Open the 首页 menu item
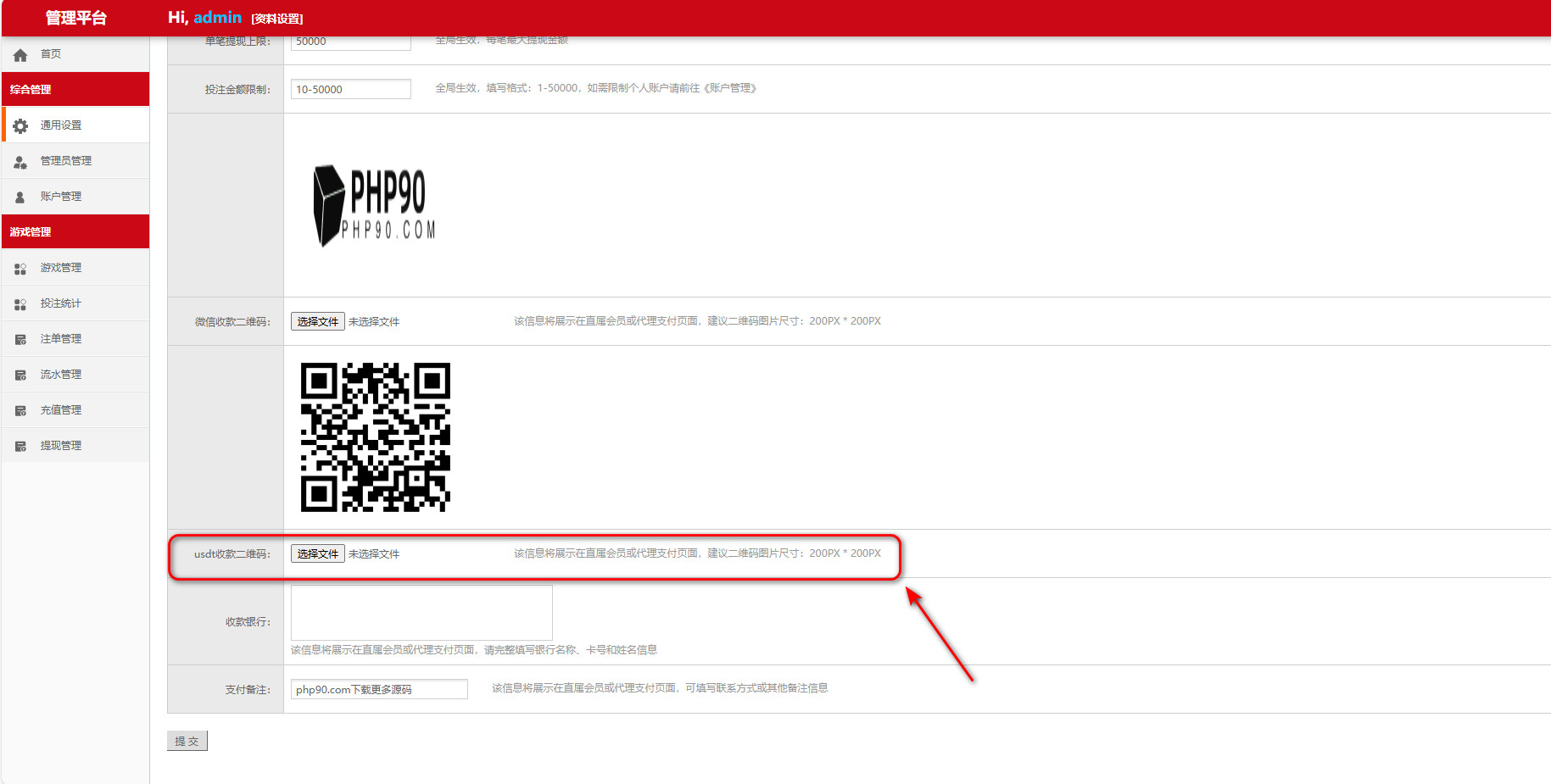The width and height of the screenshot is (1551, 784). click(x=51, y=54)
